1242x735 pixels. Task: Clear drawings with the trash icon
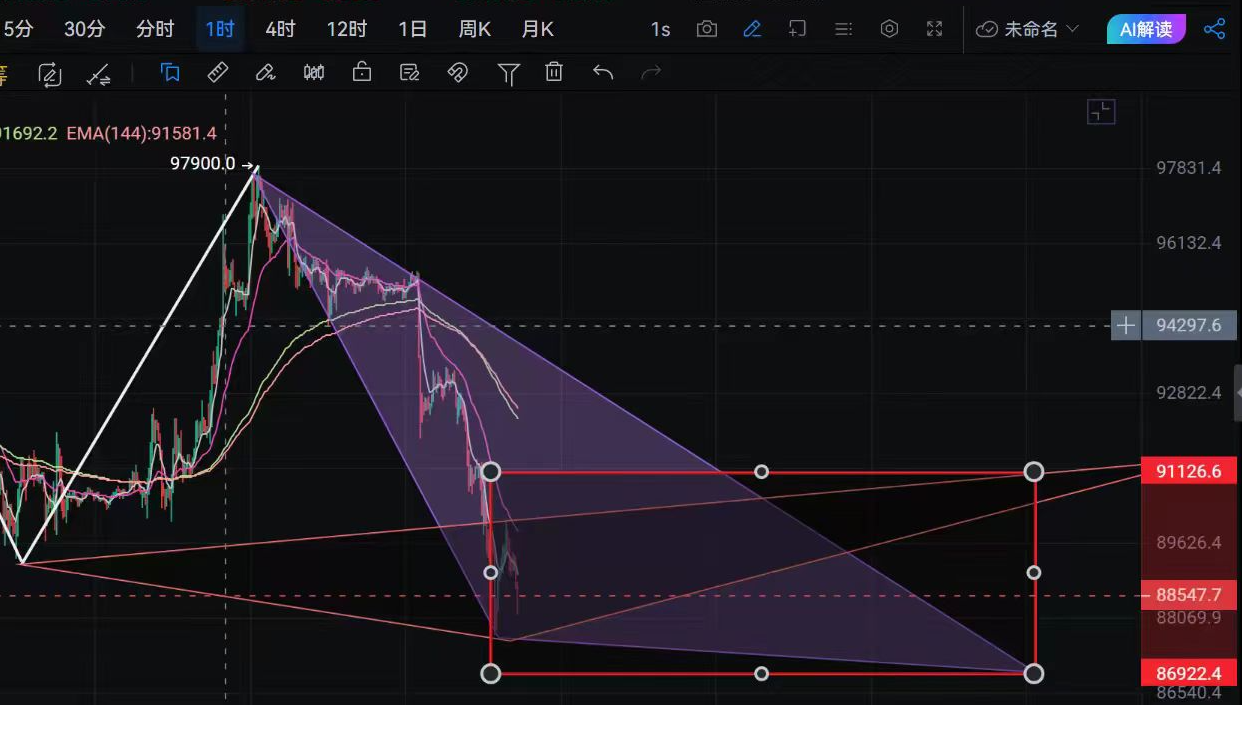click(554, 72)
